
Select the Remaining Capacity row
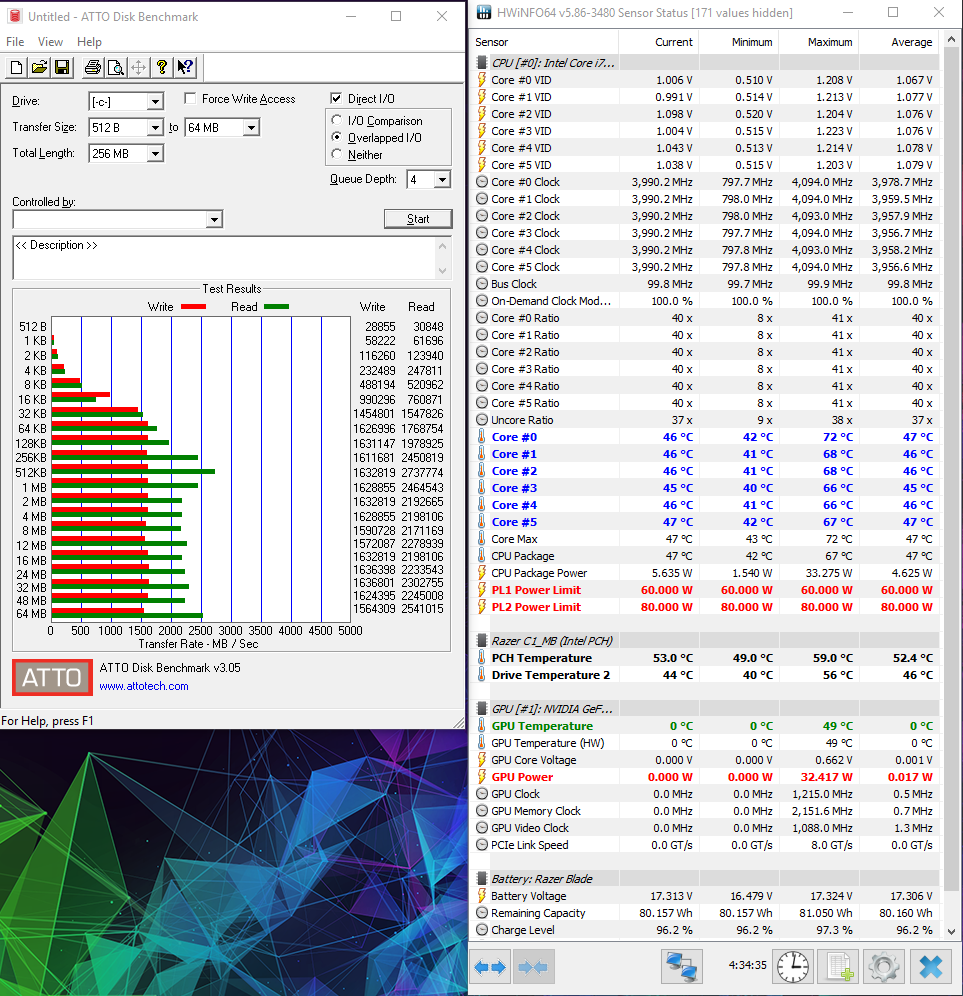point(705,913)
